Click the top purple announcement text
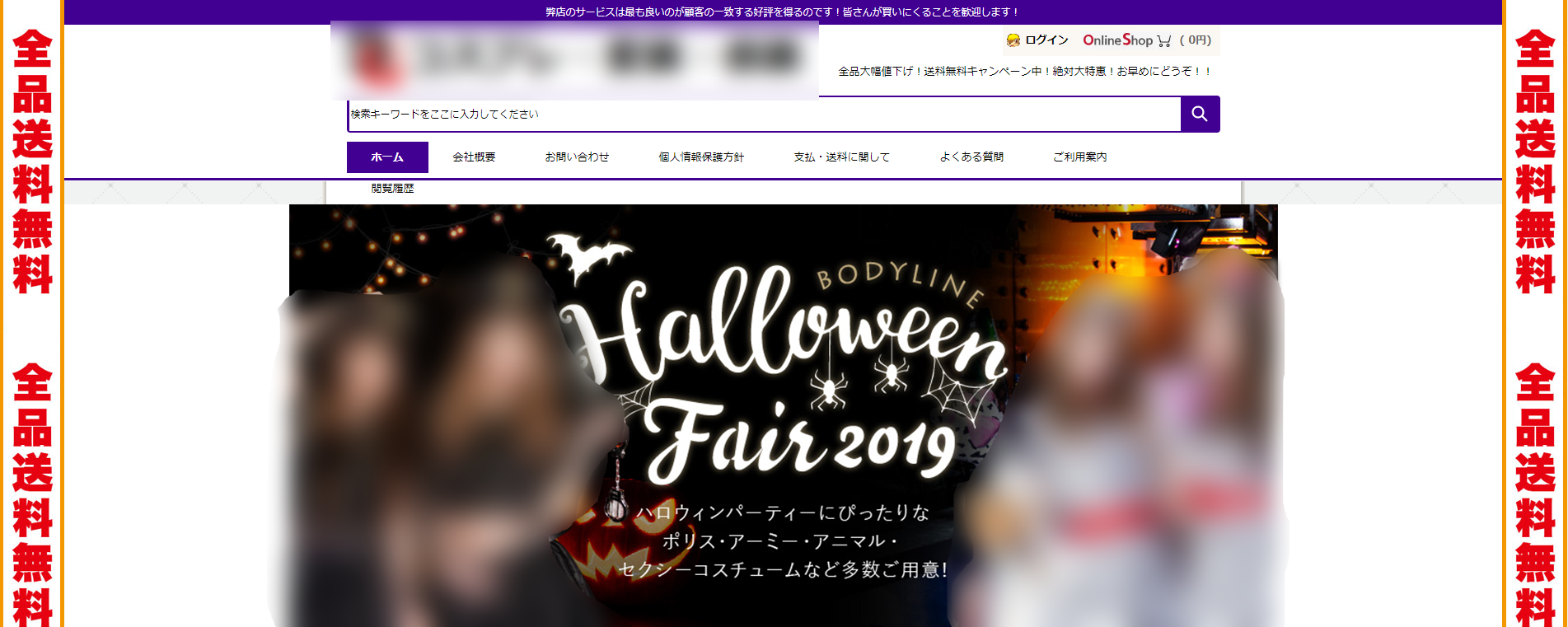 (783, 12)
